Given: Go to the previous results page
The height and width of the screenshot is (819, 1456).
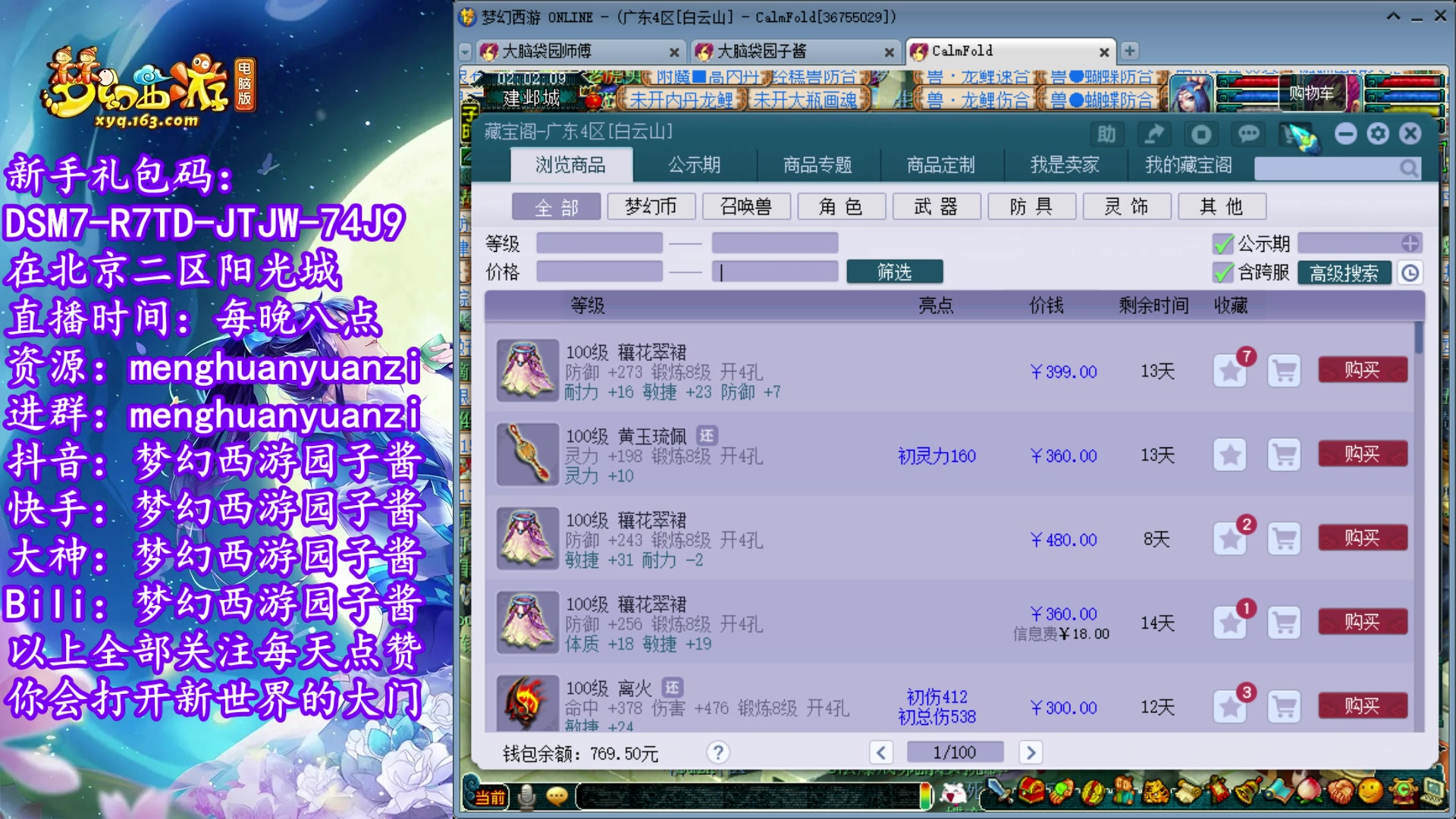Looking at the screenshot, I should 880,752.
